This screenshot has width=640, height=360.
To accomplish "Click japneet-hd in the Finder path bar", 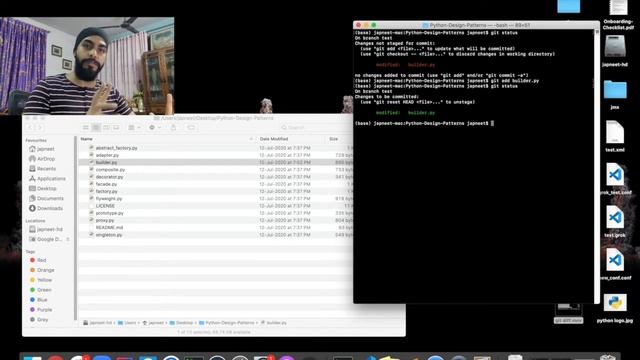I will click(98, 323).
